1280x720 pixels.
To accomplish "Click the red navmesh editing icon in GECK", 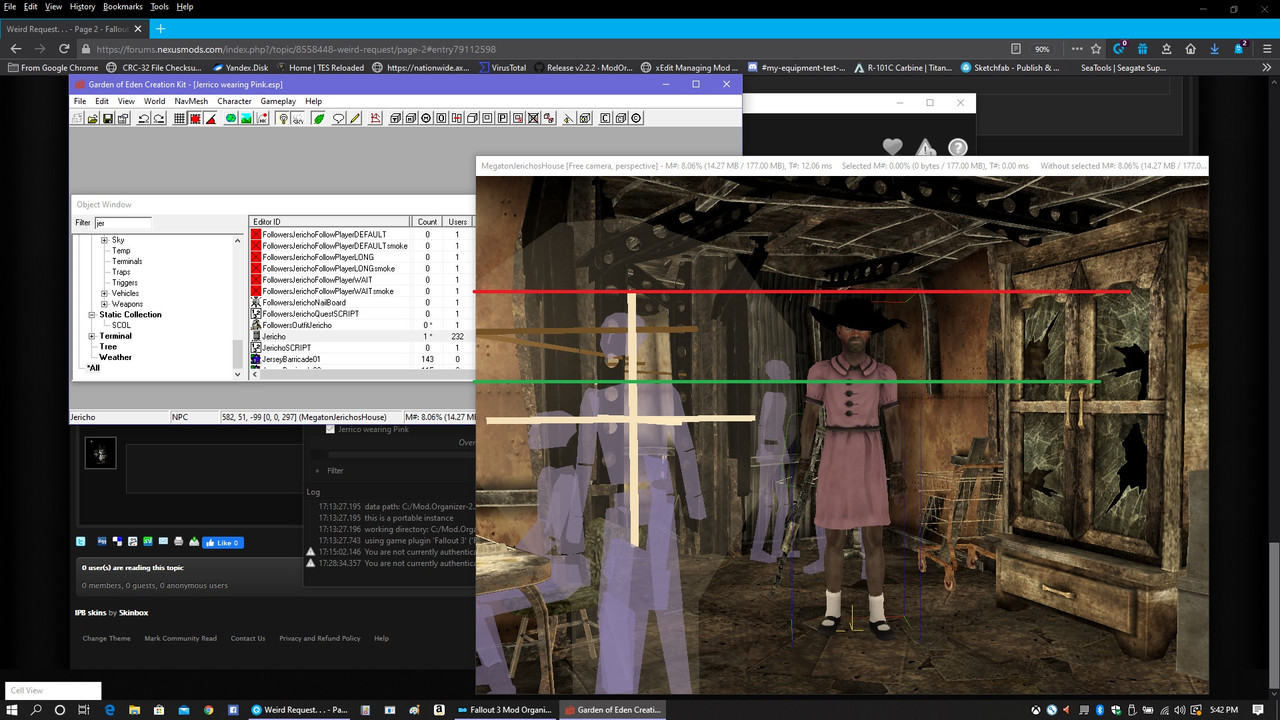I will click(x=375, y=118).
